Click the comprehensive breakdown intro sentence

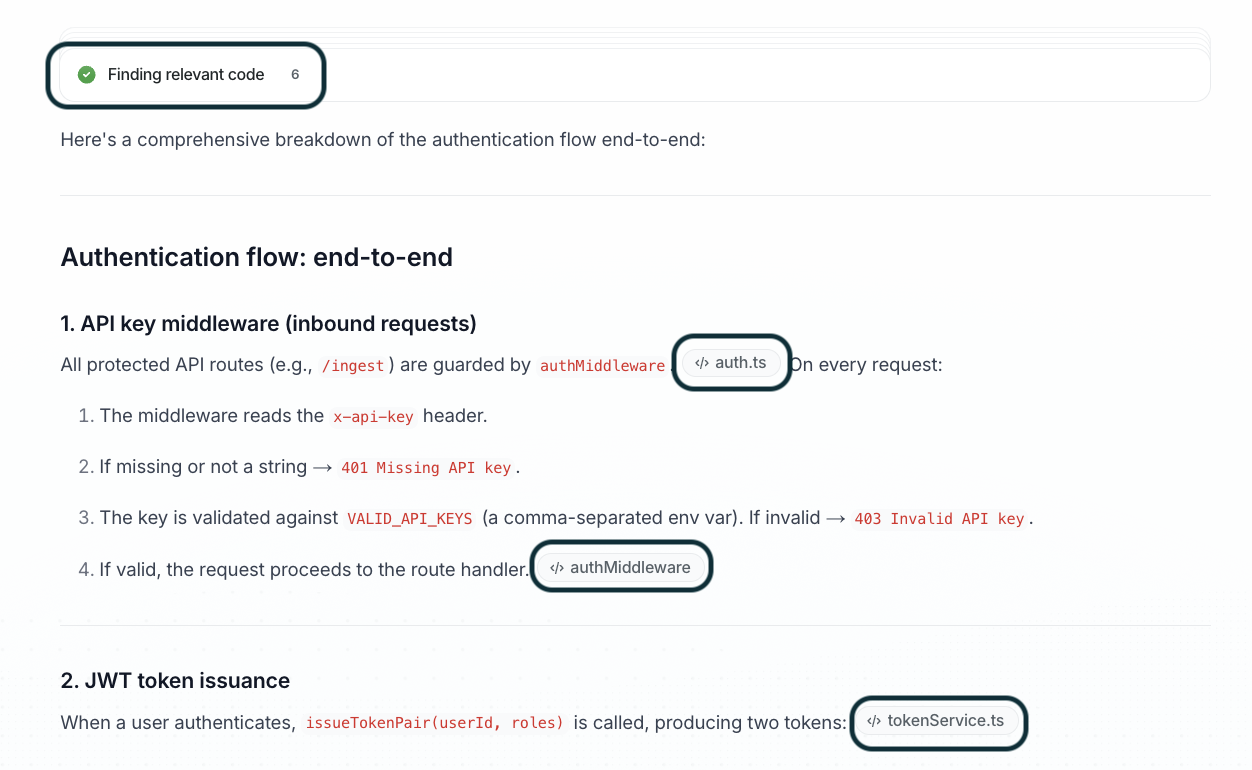[383, 139]
